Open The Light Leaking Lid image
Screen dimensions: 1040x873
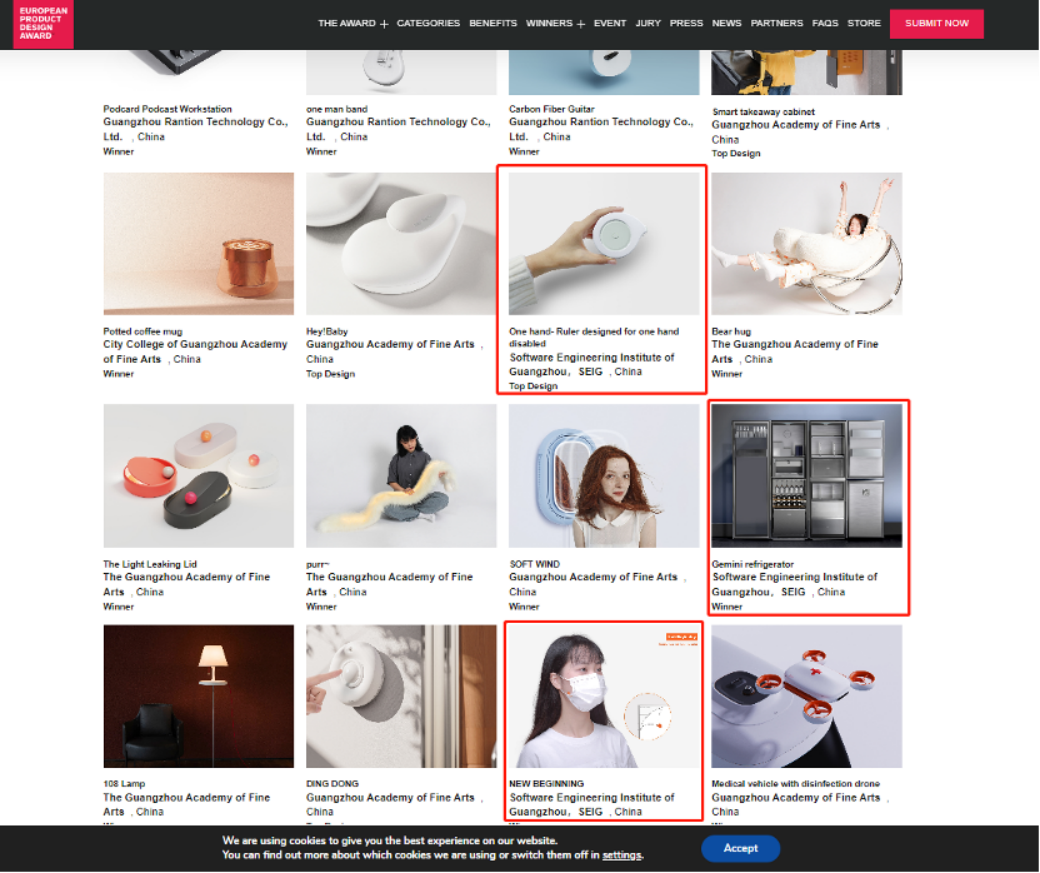tap(198, 476)
